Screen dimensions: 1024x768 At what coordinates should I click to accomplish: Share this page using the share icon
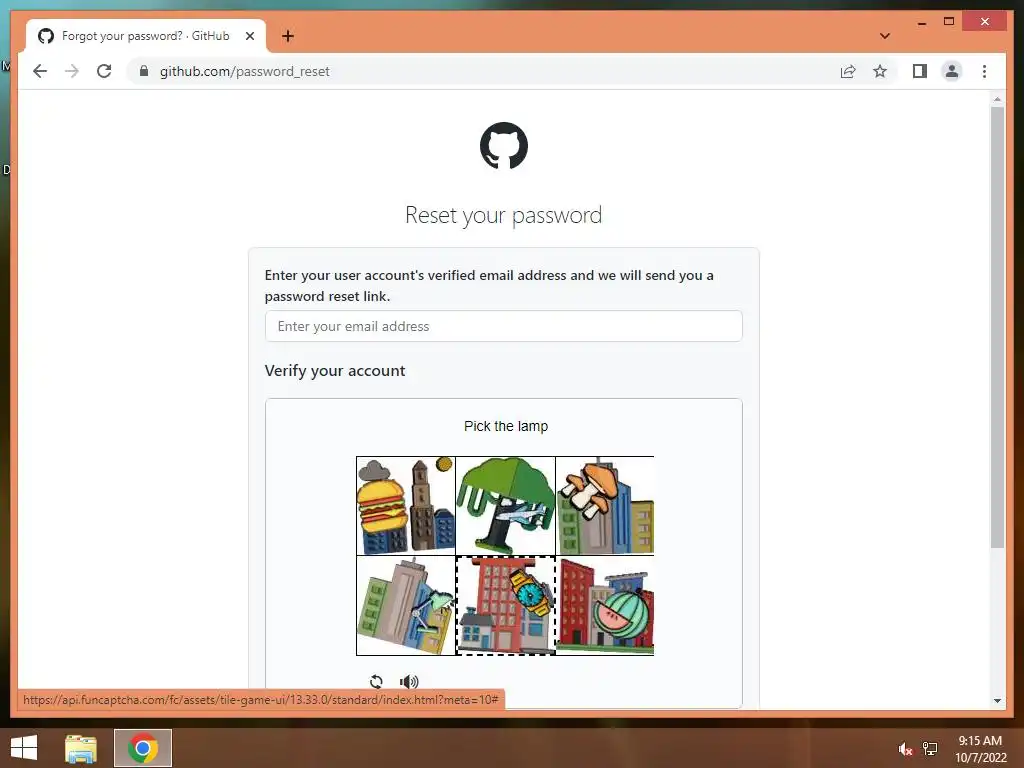848,71
